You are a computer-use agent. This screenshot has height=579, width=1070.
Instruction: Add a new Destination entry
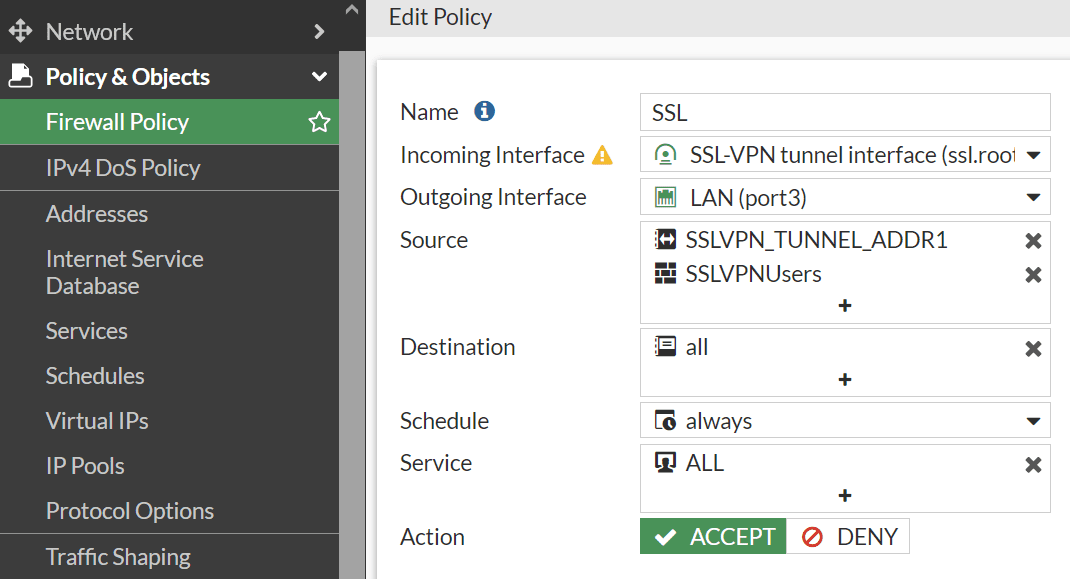click(845, 379)
